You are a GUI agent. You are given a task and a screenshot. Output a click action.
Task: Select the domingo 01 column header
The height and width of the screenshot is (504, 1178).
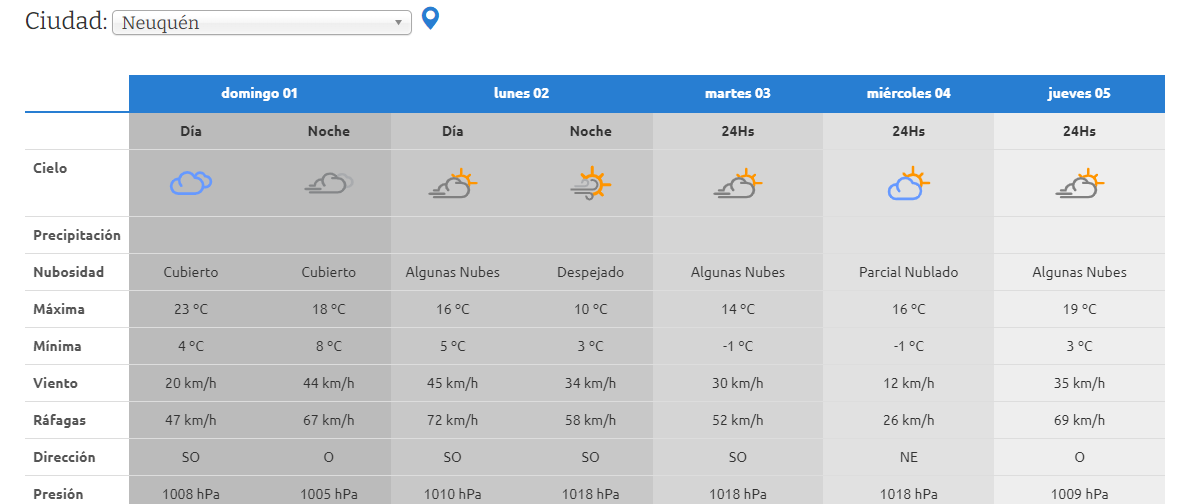[x=260, y=94]
